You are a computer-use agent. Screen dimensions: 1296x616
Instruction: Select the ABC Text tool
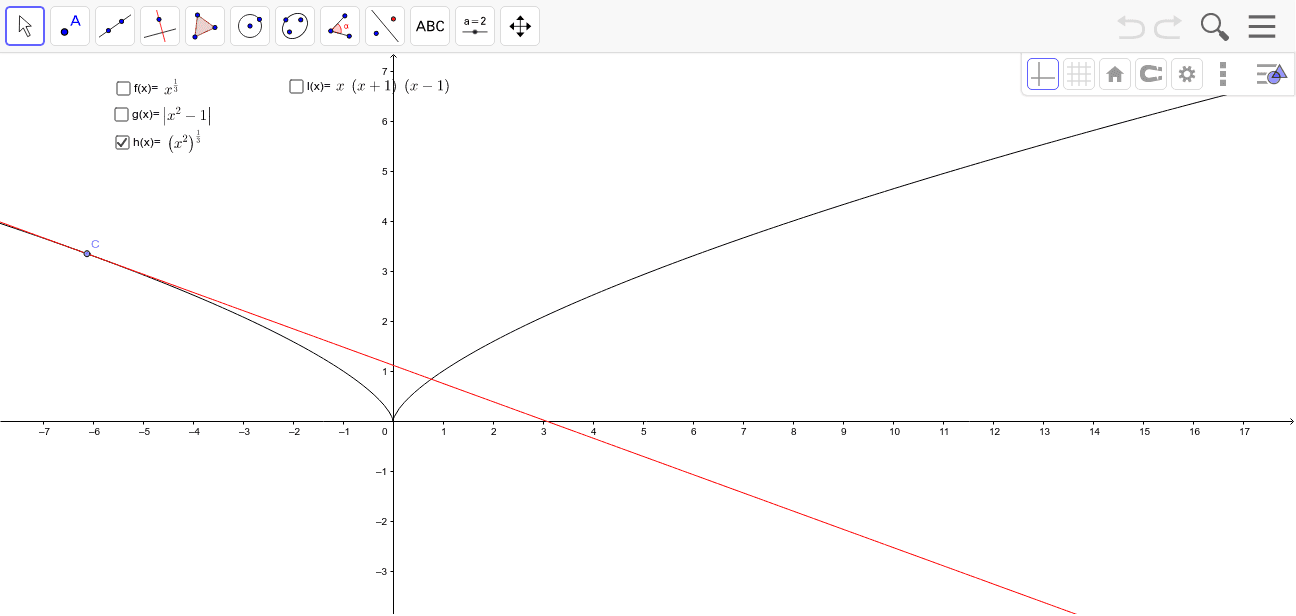click(x=430, y=26)
